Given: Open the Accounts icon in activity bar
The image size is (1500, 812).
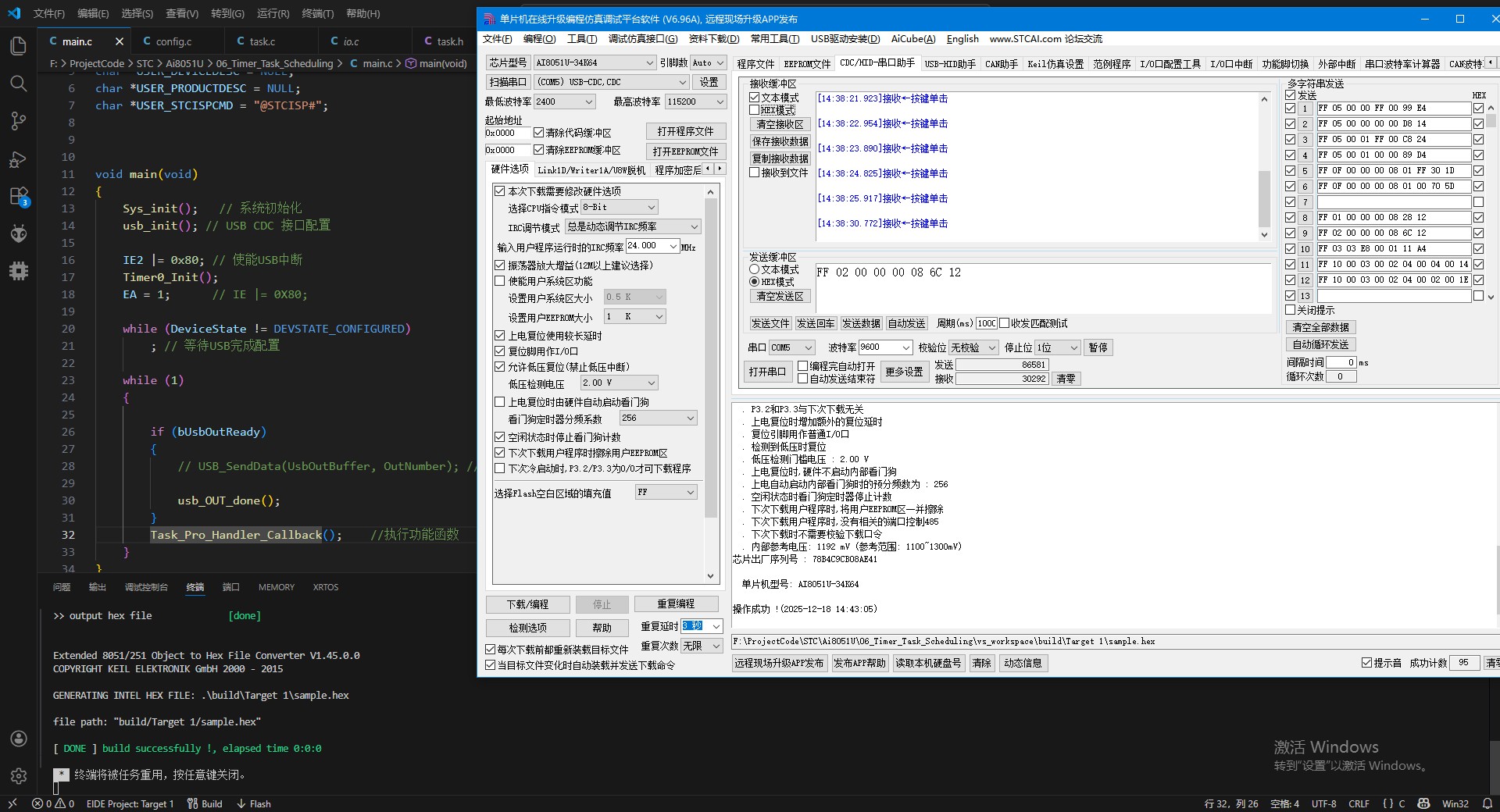Looking at the screenshot, I should [18, 739].
